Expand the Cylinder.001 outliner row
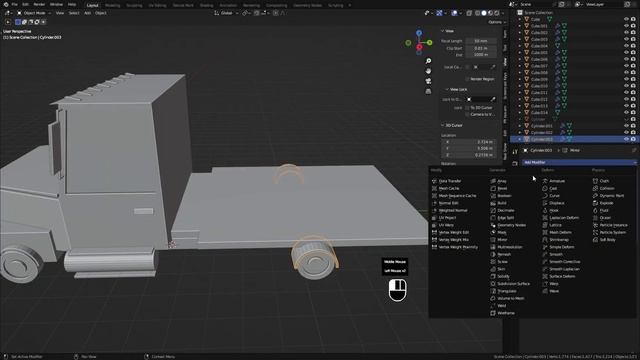Screen dimensions: 640x360 520,126
